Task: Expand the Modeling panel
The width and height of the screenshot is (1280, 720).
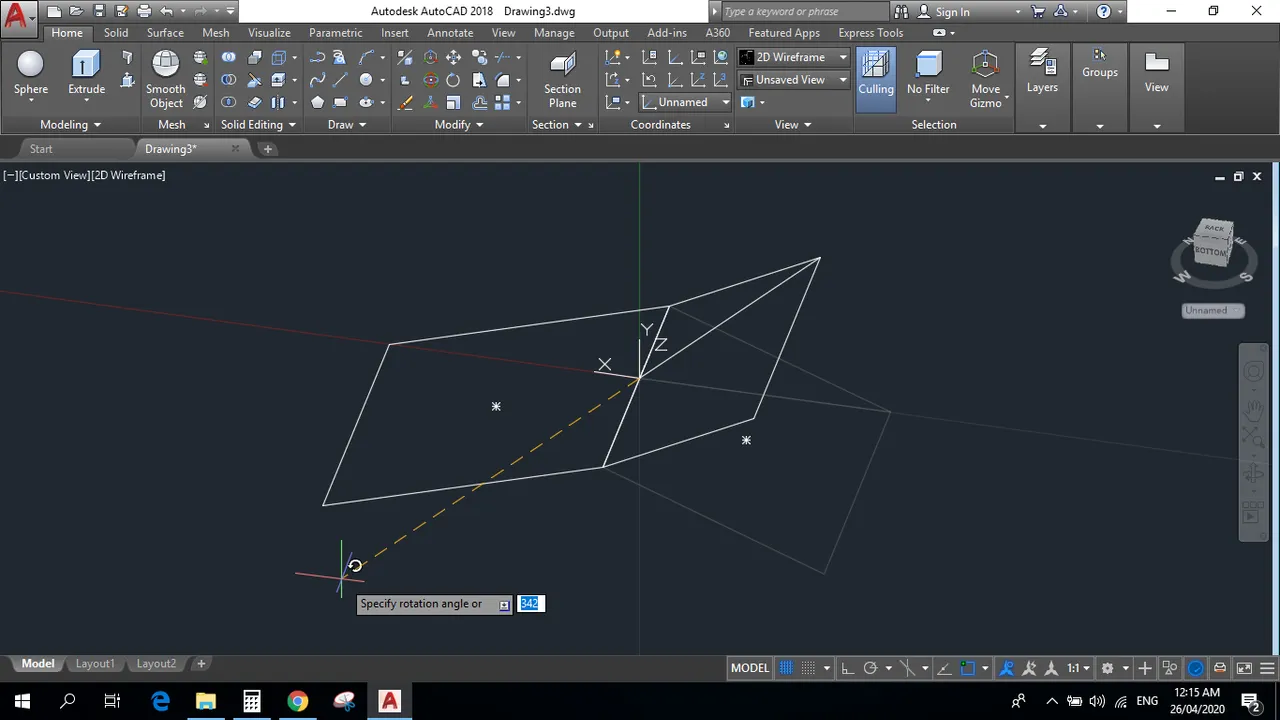Action: point(70,124)
